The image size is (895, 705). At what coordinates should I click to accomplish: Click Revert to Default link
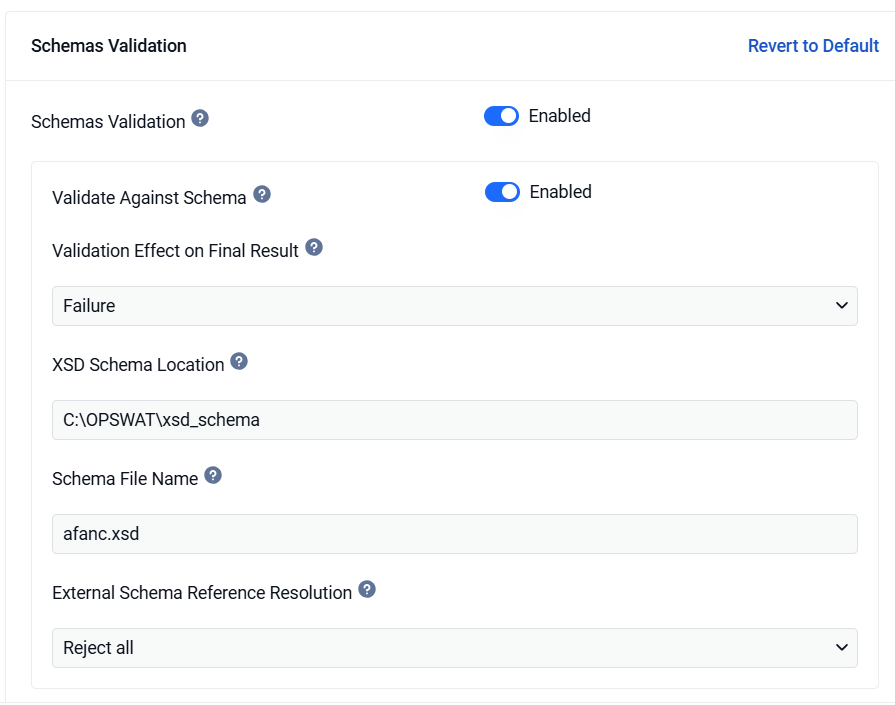click(813, 46)
